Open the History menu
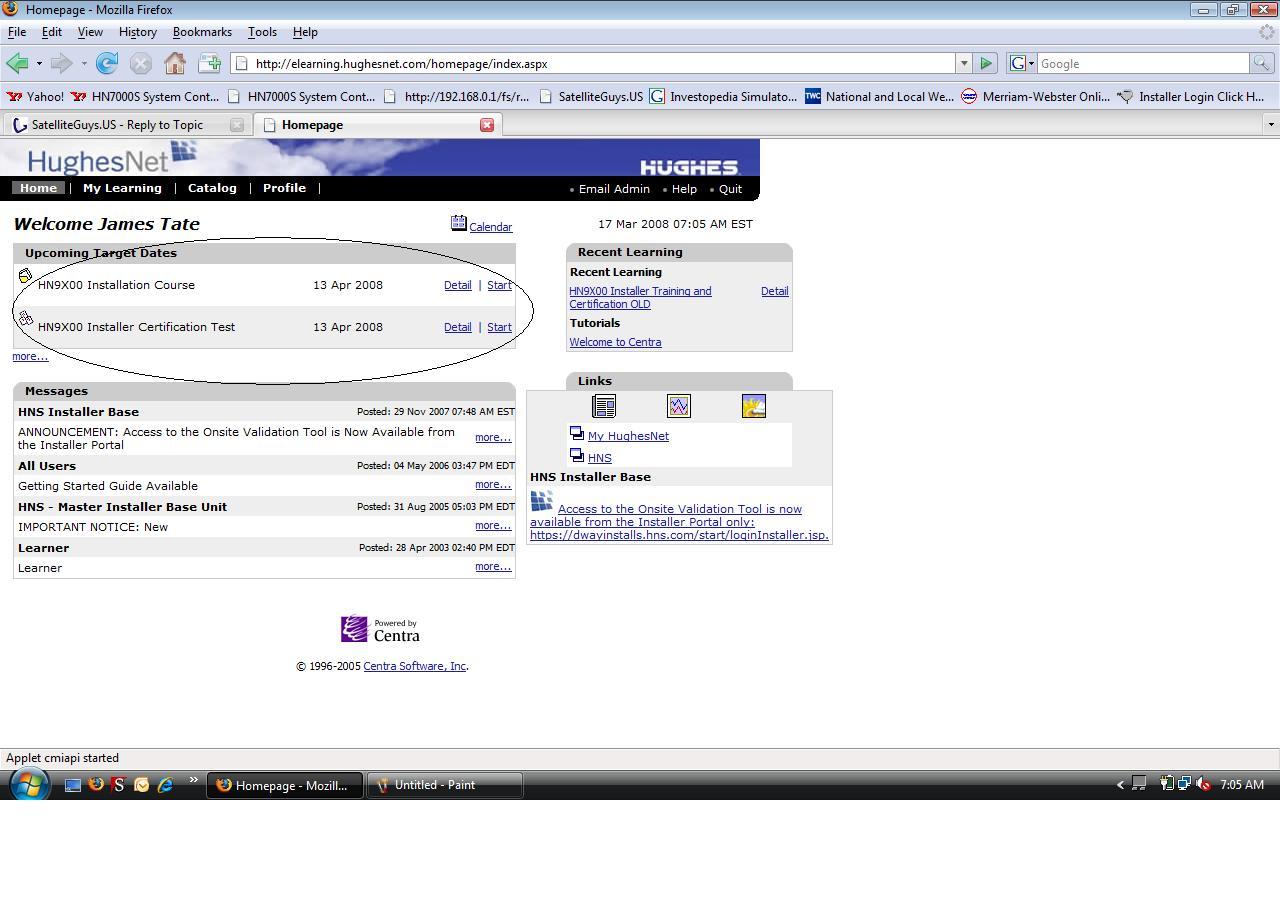This screenshot has width=1280, height=912. (138, 32)
